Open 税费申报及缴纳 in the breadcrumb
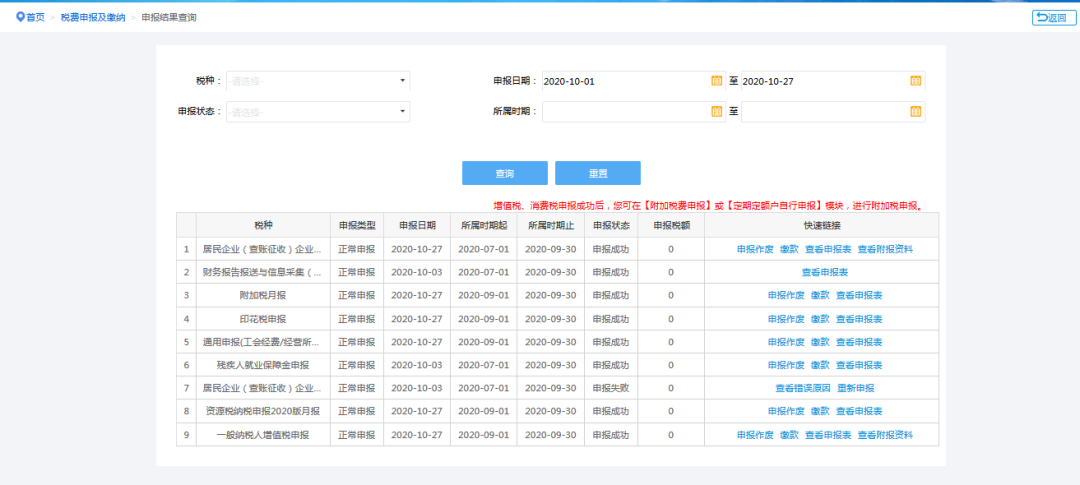 [x=93, y=17]
